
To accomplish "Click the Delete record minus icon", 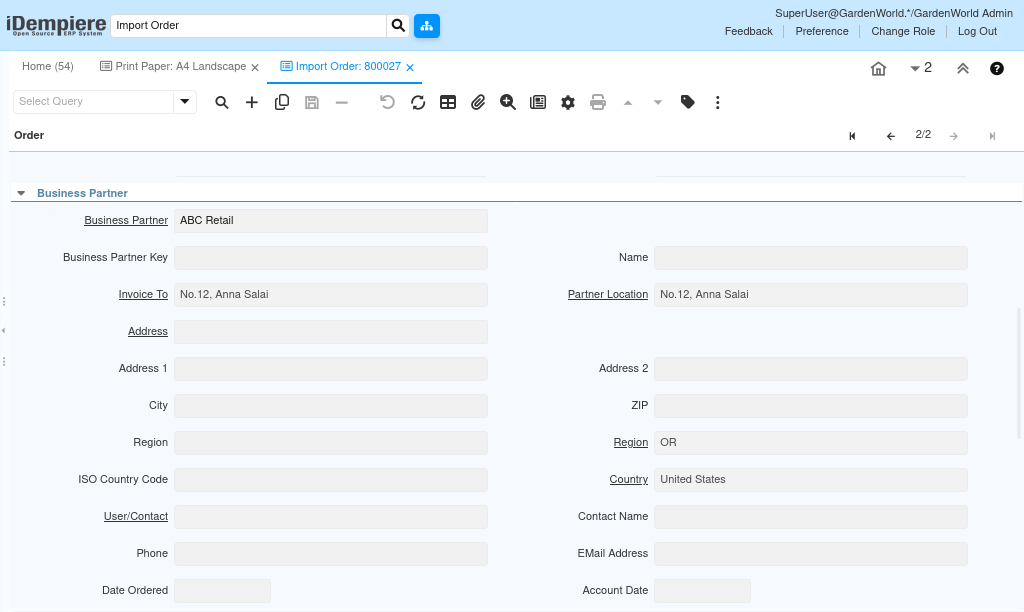I will coord(342,103).
